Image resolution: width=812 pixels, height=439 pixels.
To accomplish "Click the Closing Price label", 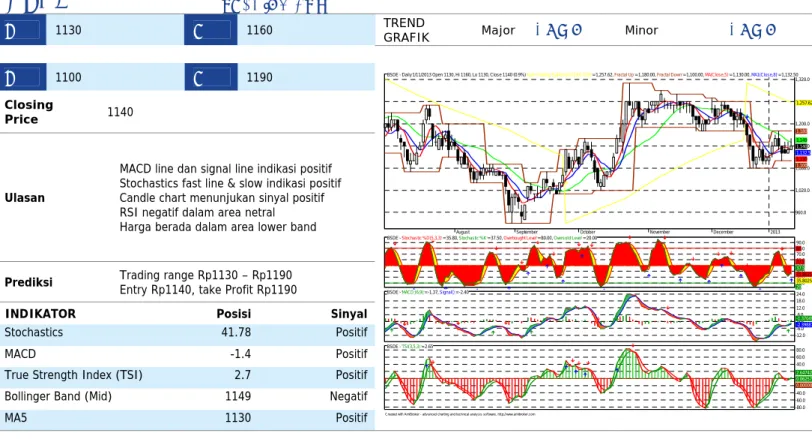I will [x=29, y=112].
